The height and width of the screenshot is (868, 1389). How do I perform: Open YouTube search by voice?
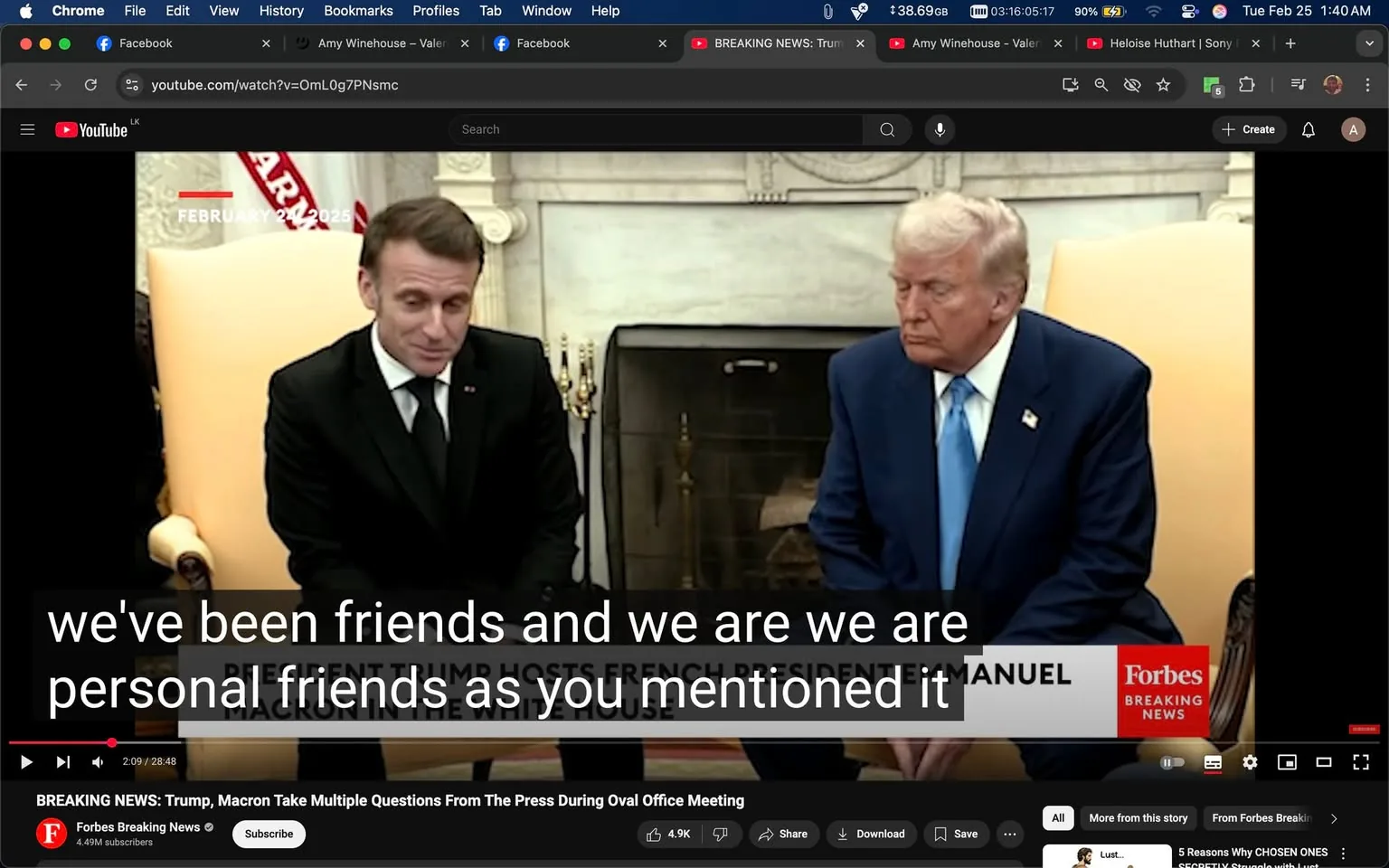pyautogui.click(x=940, y=129)
